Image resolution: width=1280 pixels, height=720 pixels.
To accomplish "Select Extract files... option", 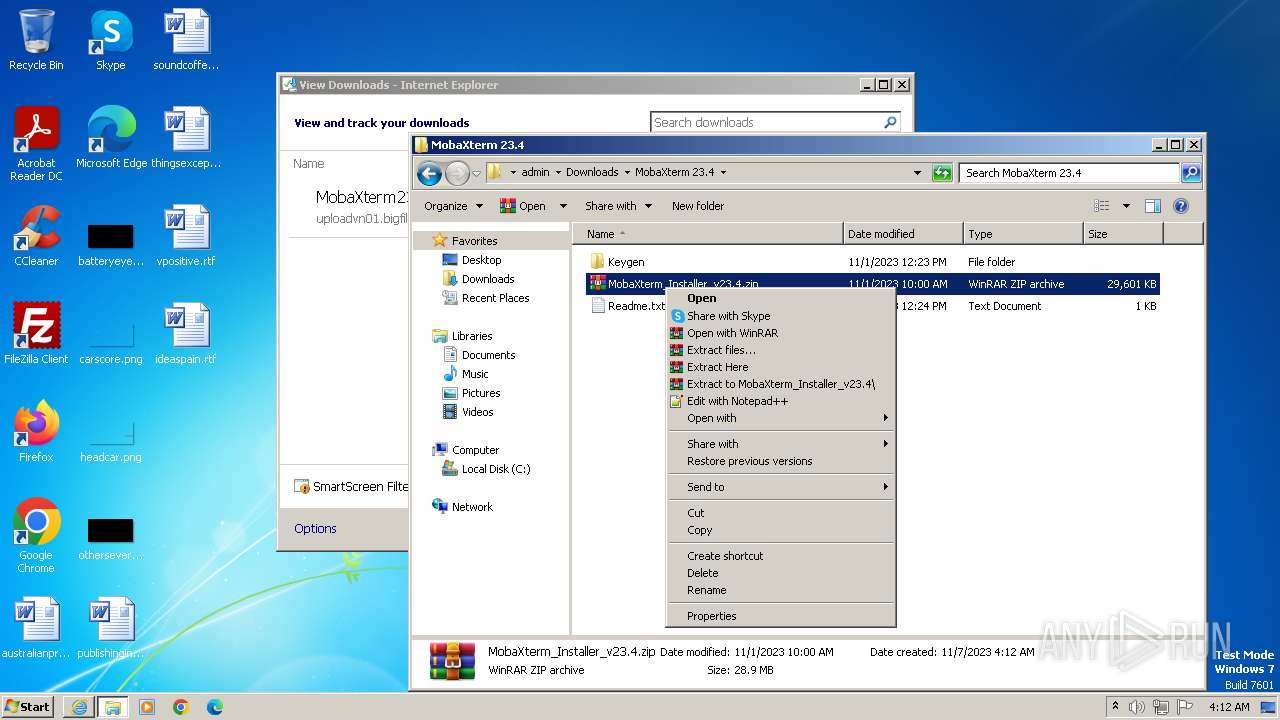I will tap(781, 350).
